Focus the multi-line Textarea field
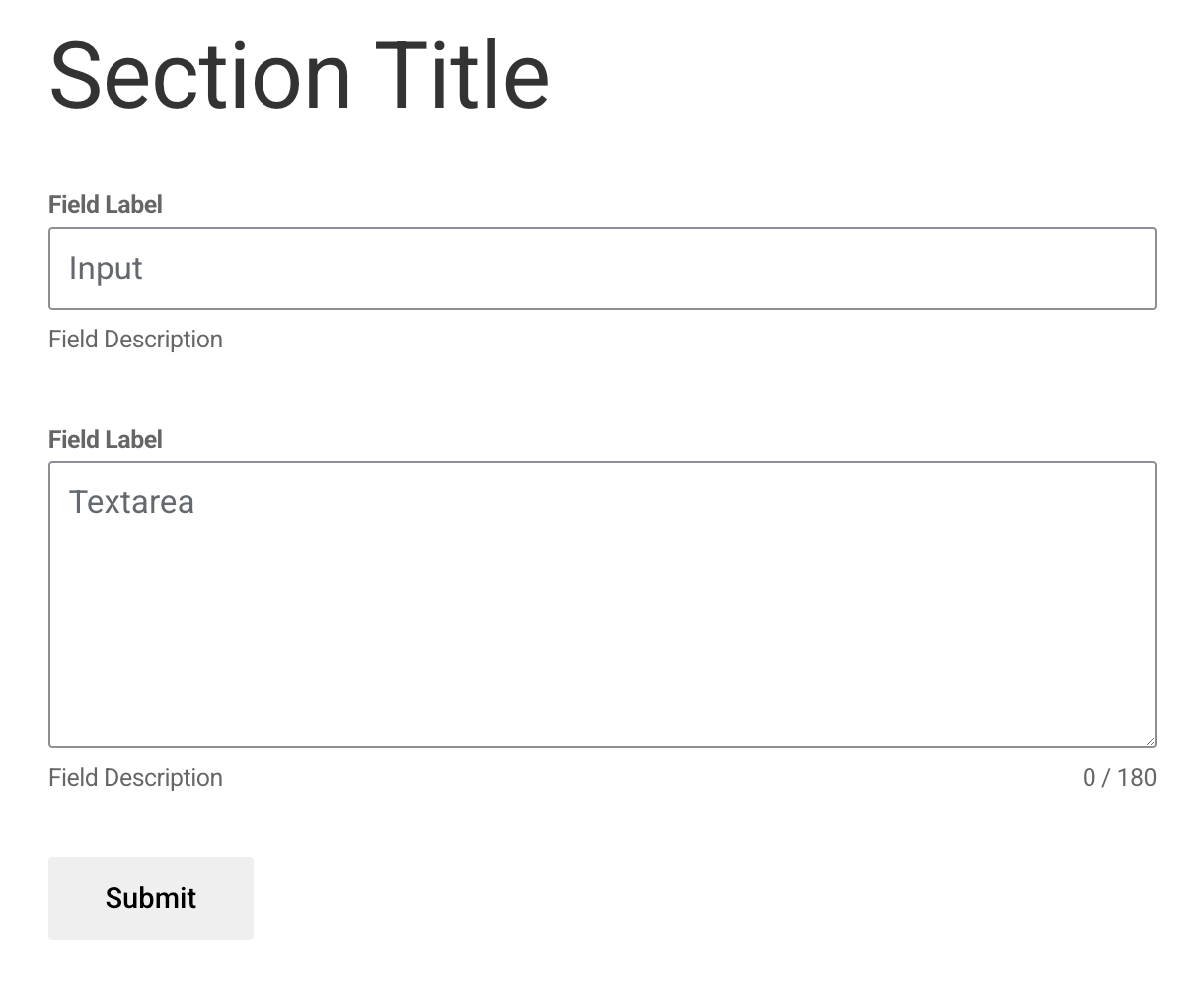The height and width of the screenshot is (988, 1204). [x=602, y=602]
